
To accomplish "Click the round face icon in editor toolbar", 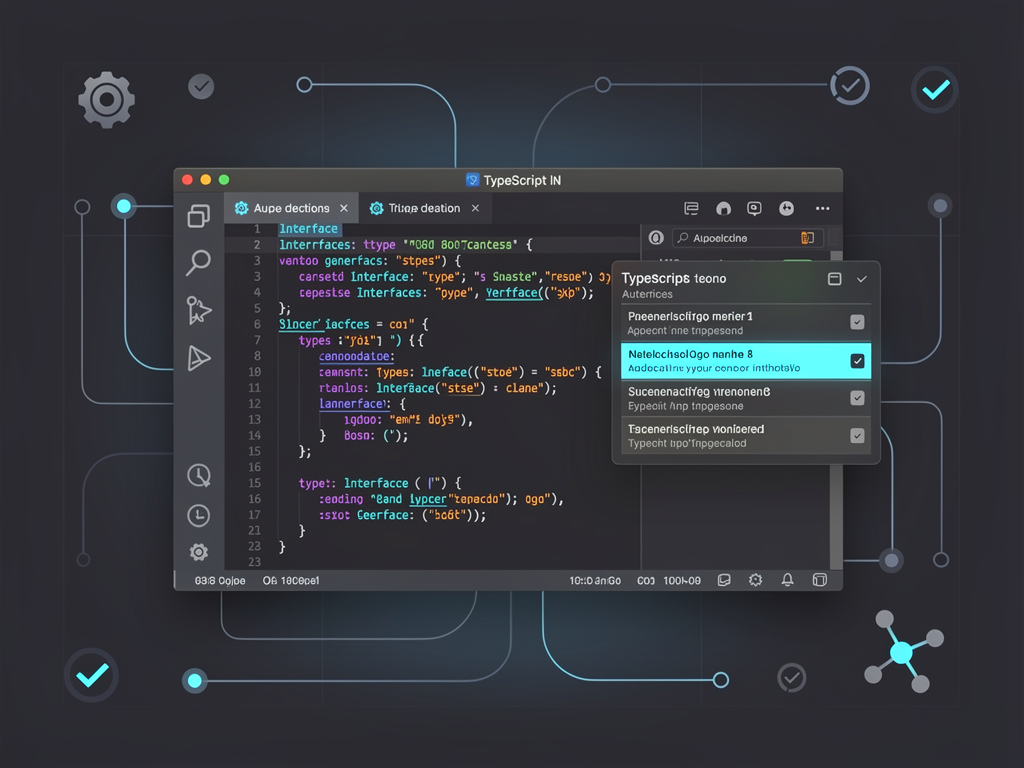I will (786, 208).
